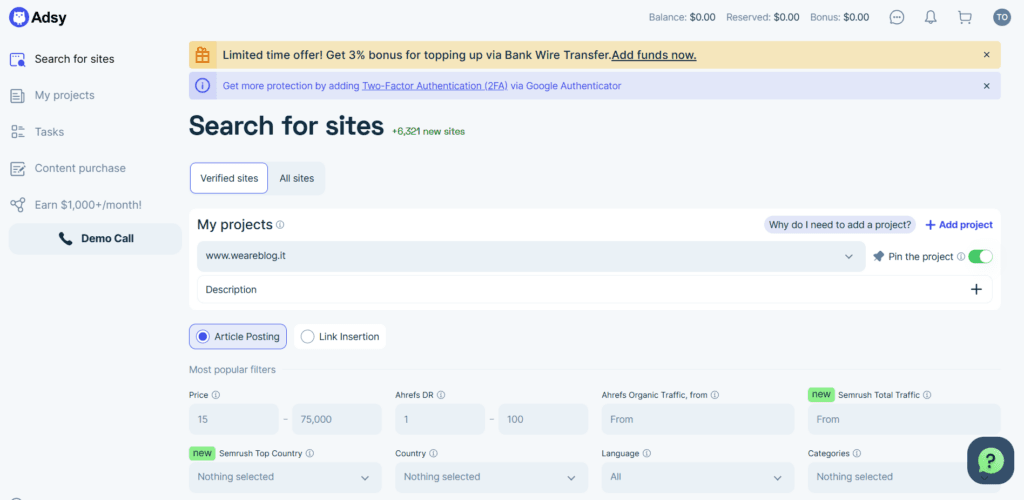Screen dimensions: 1024x500
Task: Click info icon beside Ahrefs Organic Traffic
Action: (714, 395)
